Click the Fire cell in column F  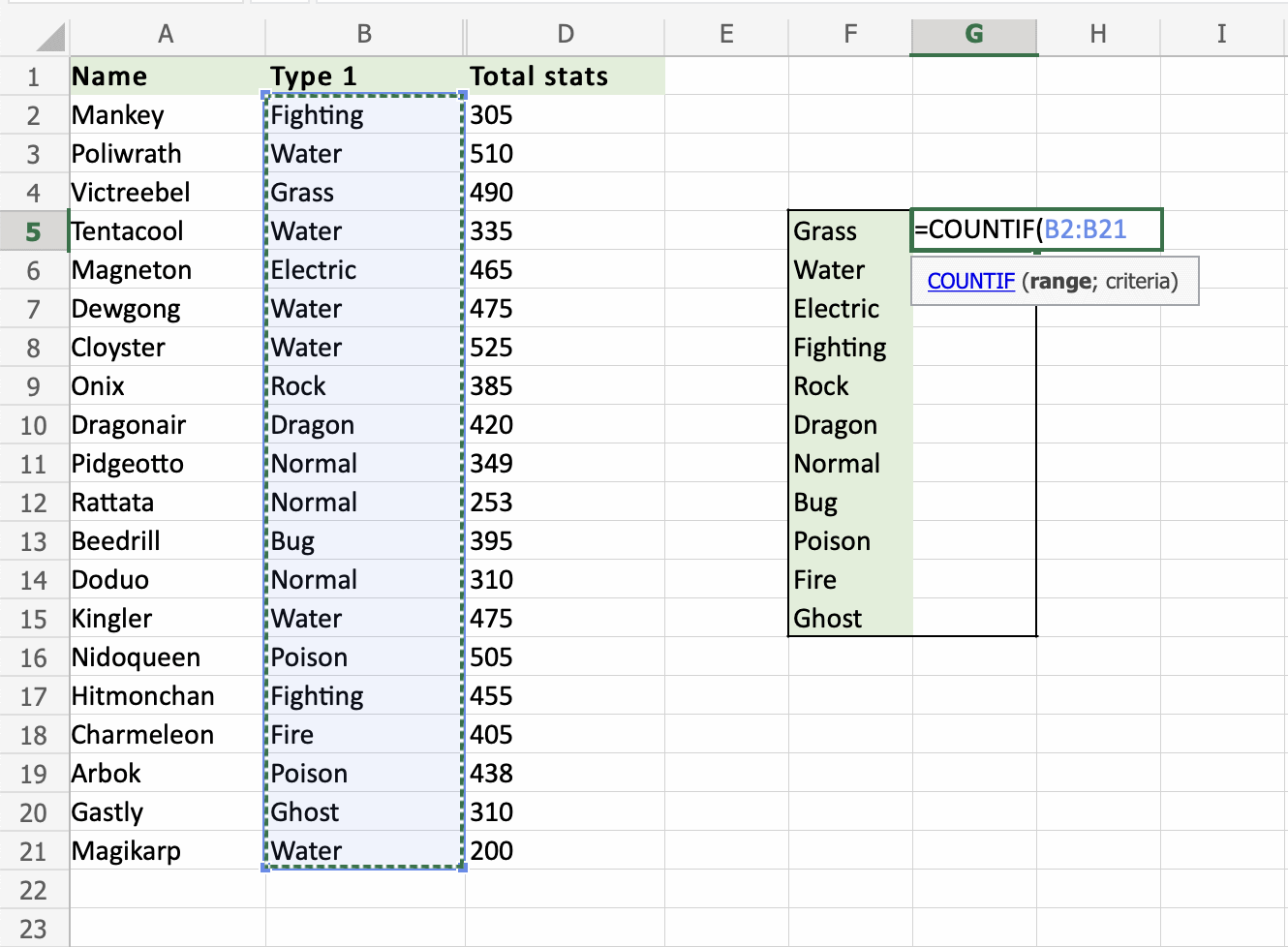[849, 580]
